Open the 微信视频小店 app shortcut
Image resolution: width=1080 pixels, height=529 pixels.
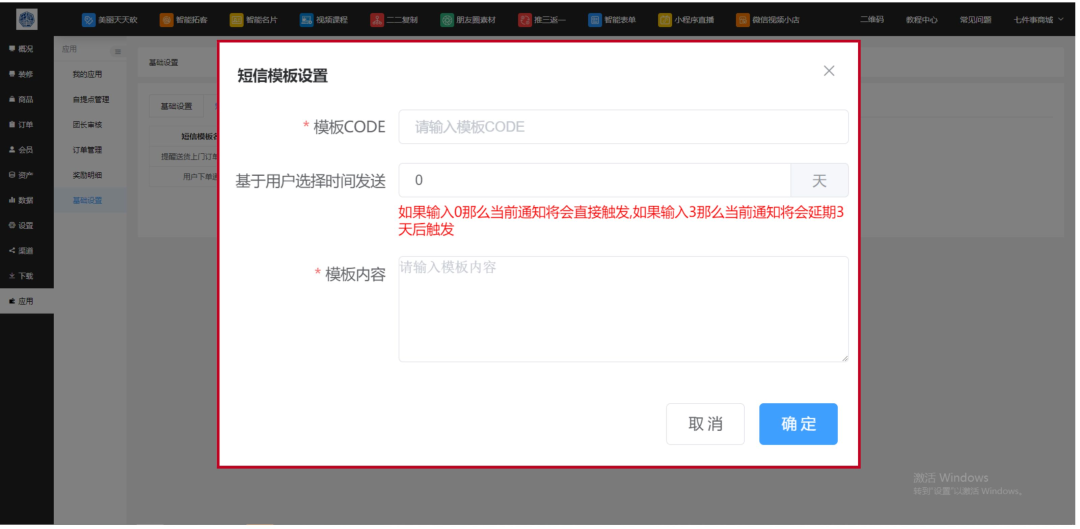pyautogui.click(x=767, y=20)
